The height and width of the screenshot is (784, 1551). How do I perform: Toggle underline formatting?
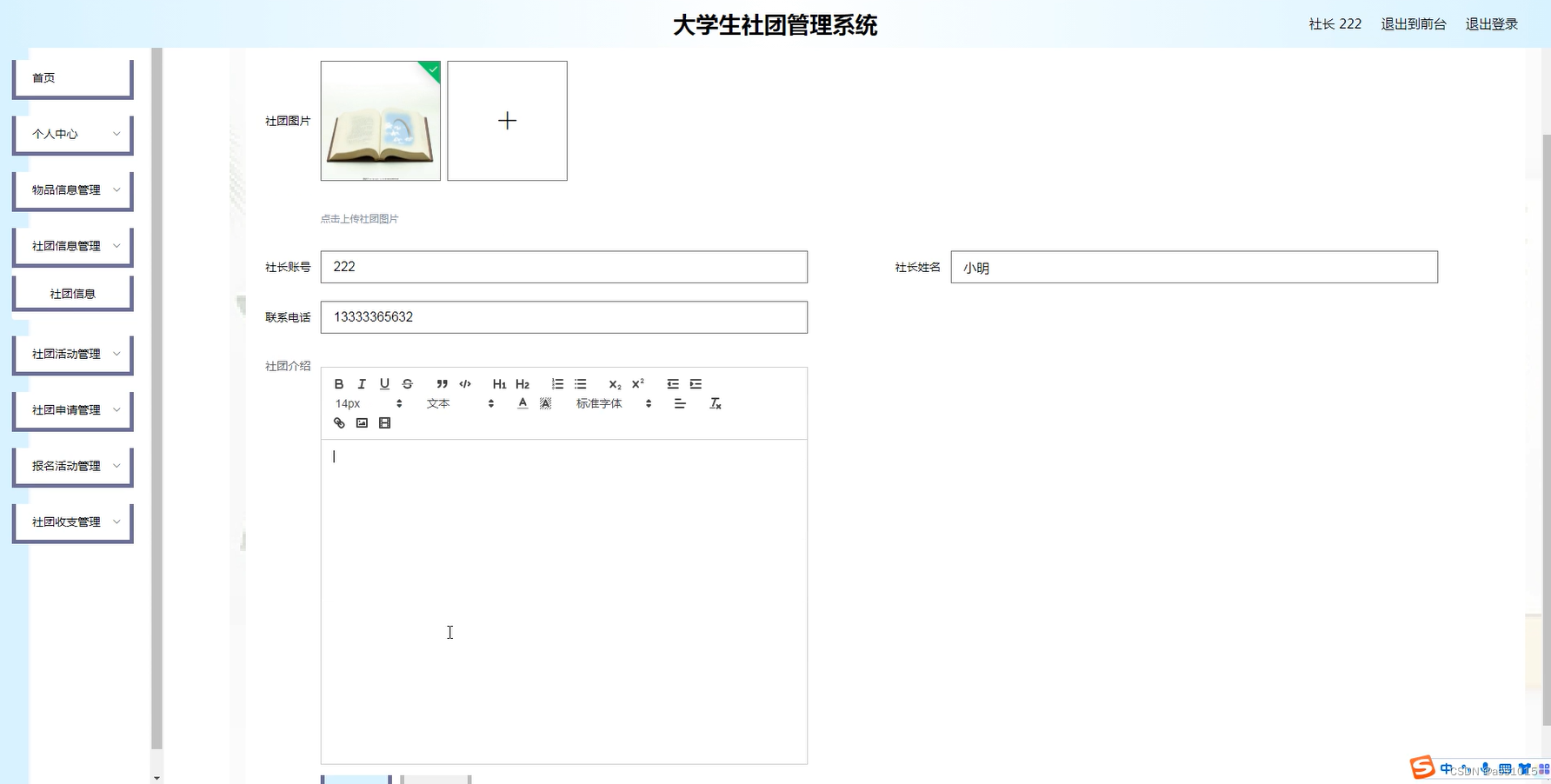click(x=384, y=383)
